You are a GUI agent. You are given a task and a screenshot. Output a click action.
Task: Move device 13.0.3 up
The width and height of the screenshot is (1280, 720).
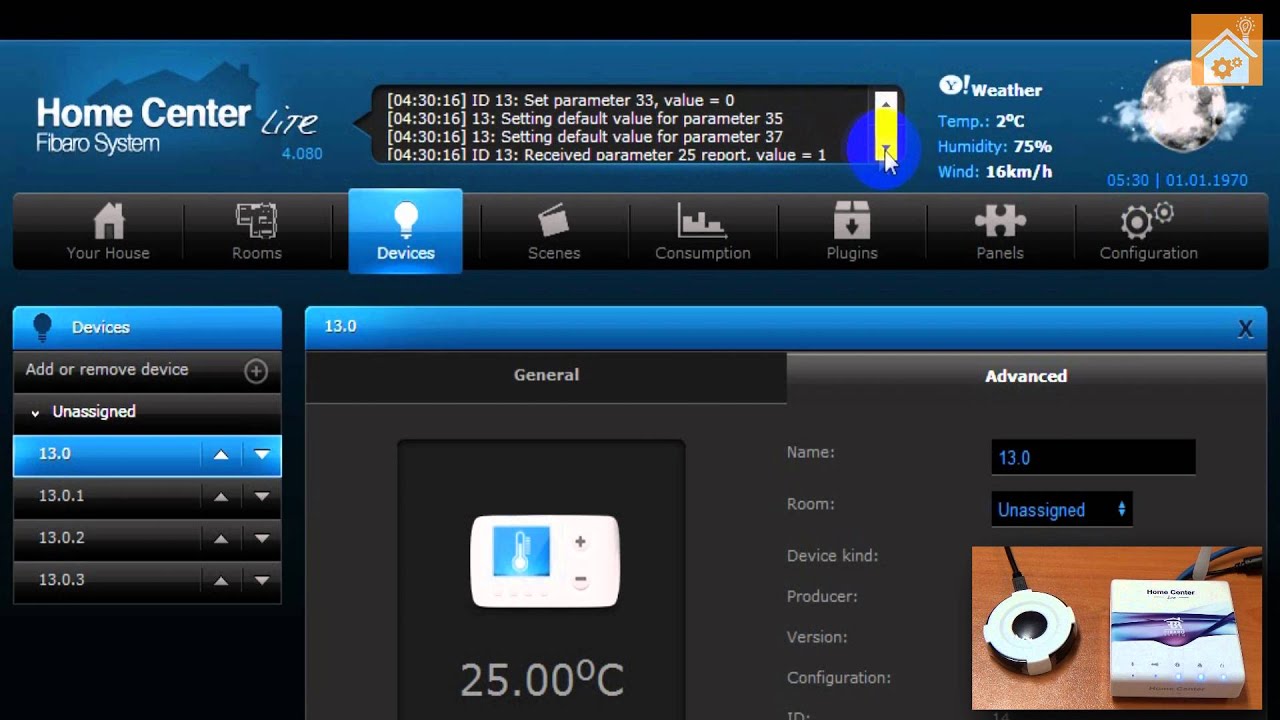[221, 580]
